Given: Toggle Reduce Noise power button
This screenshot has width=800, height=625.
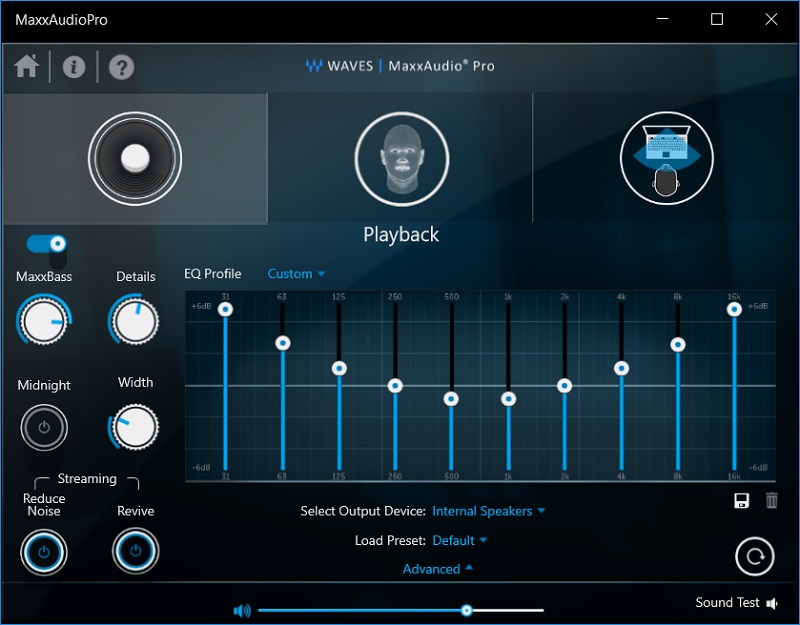Looking at the screenshot, I should (x=44, y=552).
